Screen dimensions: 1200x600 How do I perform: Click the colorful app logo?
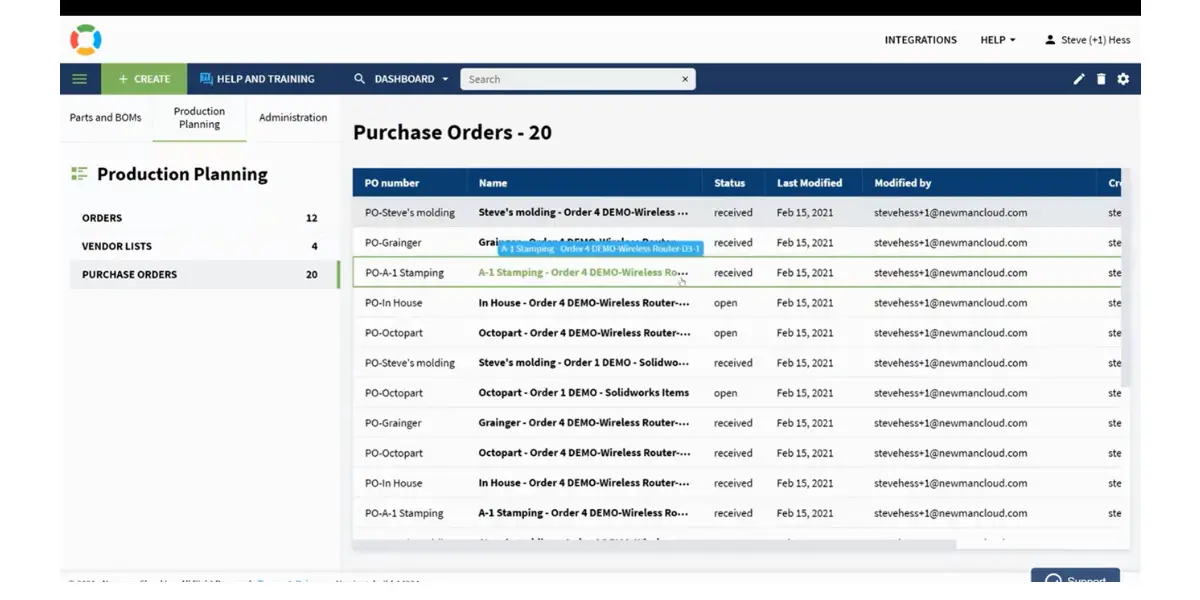pyautogui.click(x=85, y=40)
